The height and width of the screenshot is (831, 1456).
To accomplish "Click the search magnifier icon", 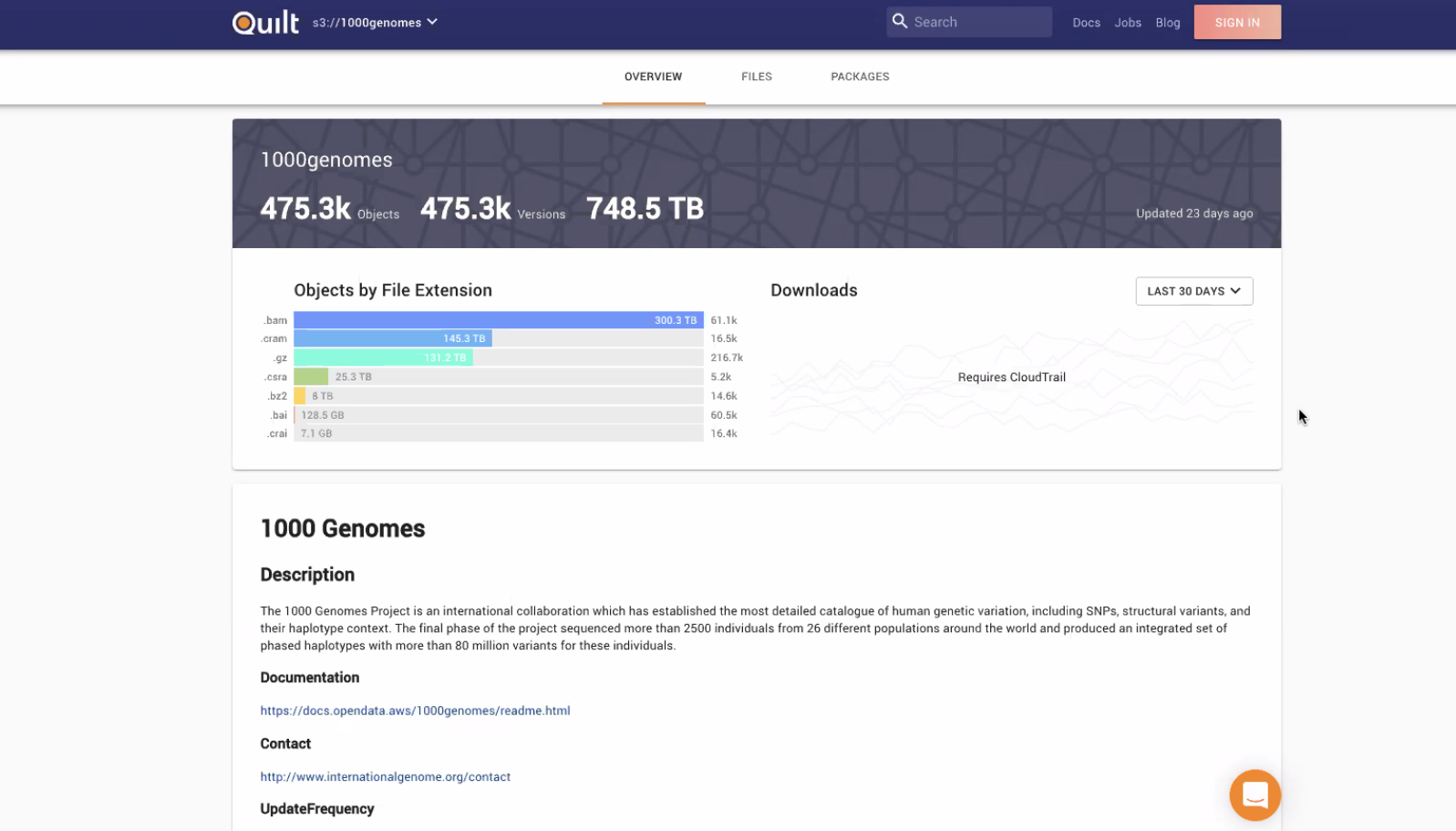I will click(900, 21).
